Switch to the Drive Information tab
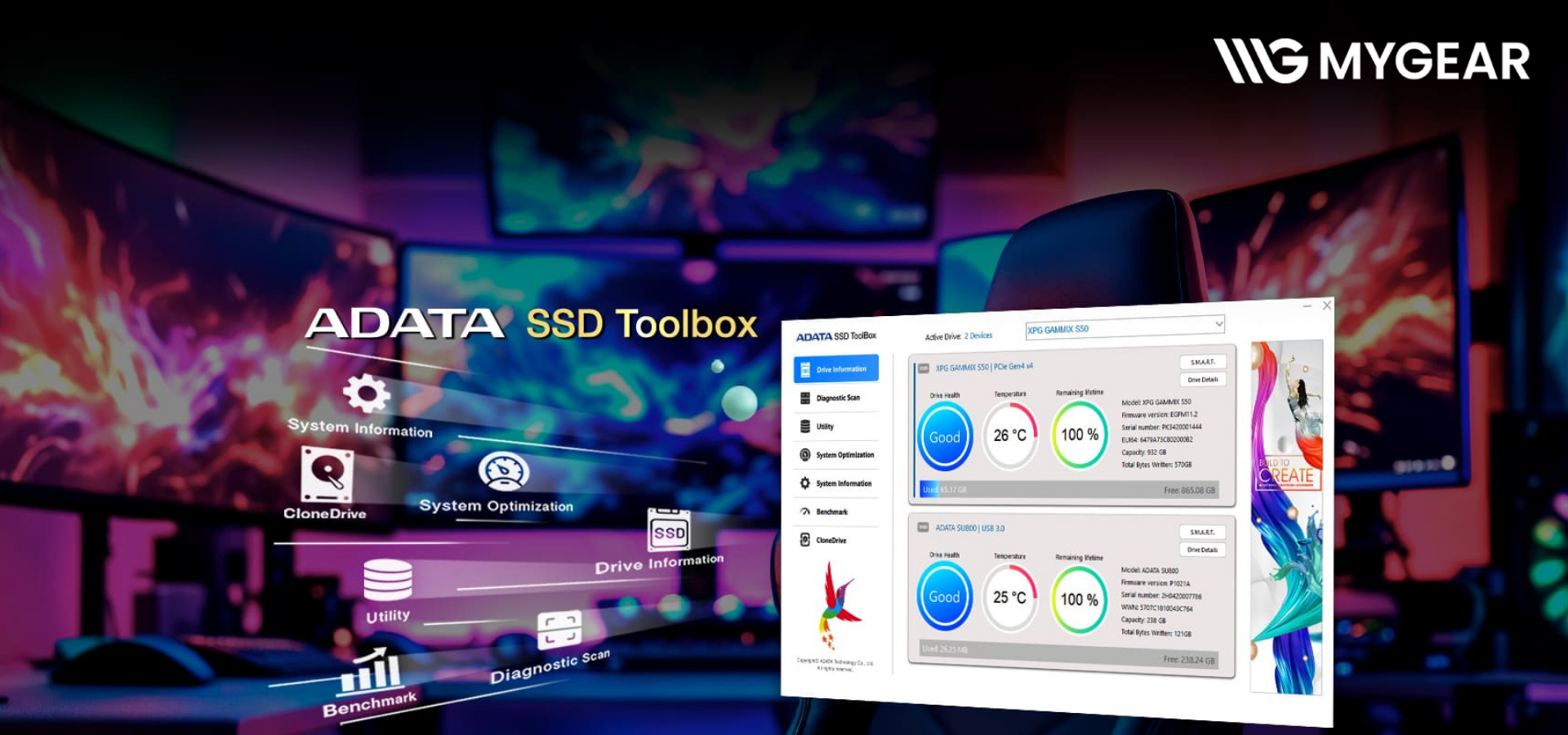The width and height of the screenshot is (1568, 735). [836, 369]
